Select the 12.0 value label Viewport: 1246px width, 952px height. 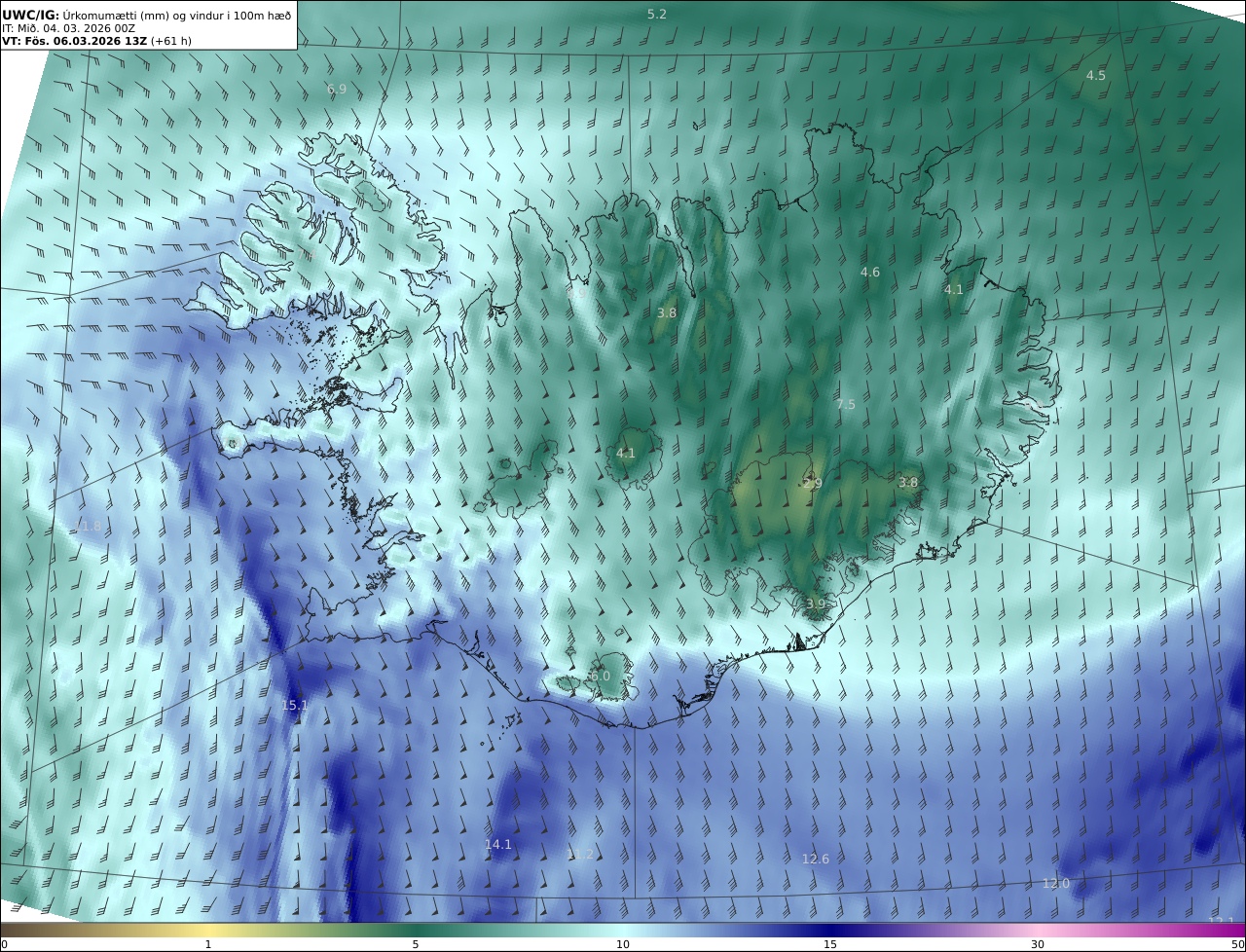[1056, 884]
